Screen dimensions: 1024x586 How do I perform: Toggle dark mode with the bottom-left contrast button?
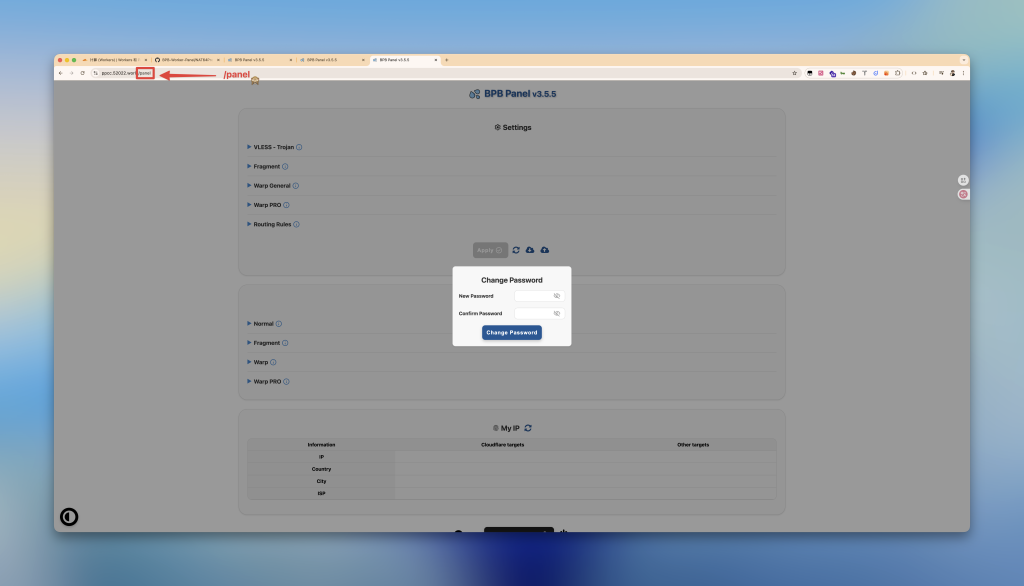[x=69, y=517]
